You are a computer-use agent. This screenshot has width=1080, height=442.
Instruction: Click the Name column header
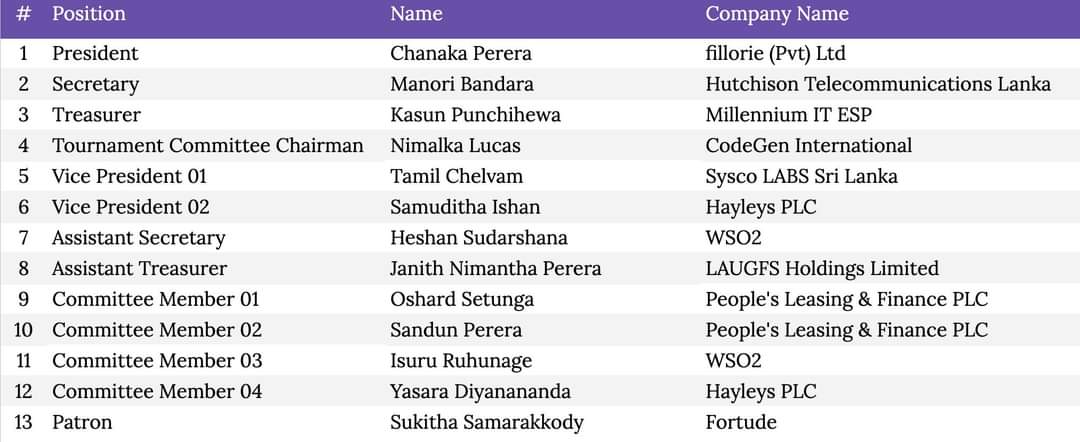click(416, 14)
